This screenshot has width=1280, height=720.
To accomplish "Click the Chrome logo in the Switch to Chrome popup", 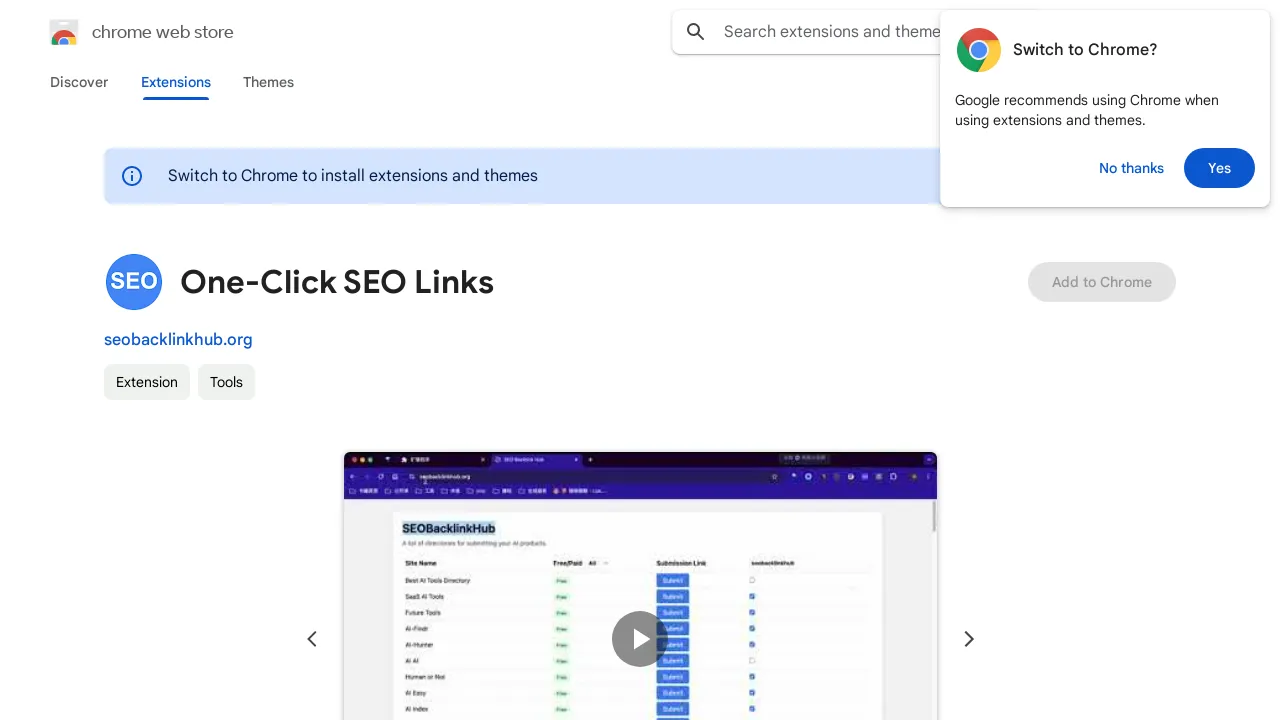I will [979, 50].
